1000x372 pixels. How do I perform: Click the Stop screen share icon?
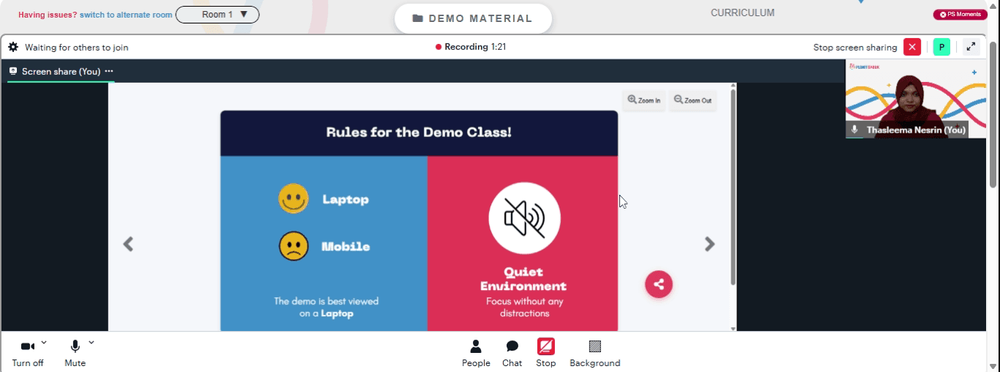546,346
